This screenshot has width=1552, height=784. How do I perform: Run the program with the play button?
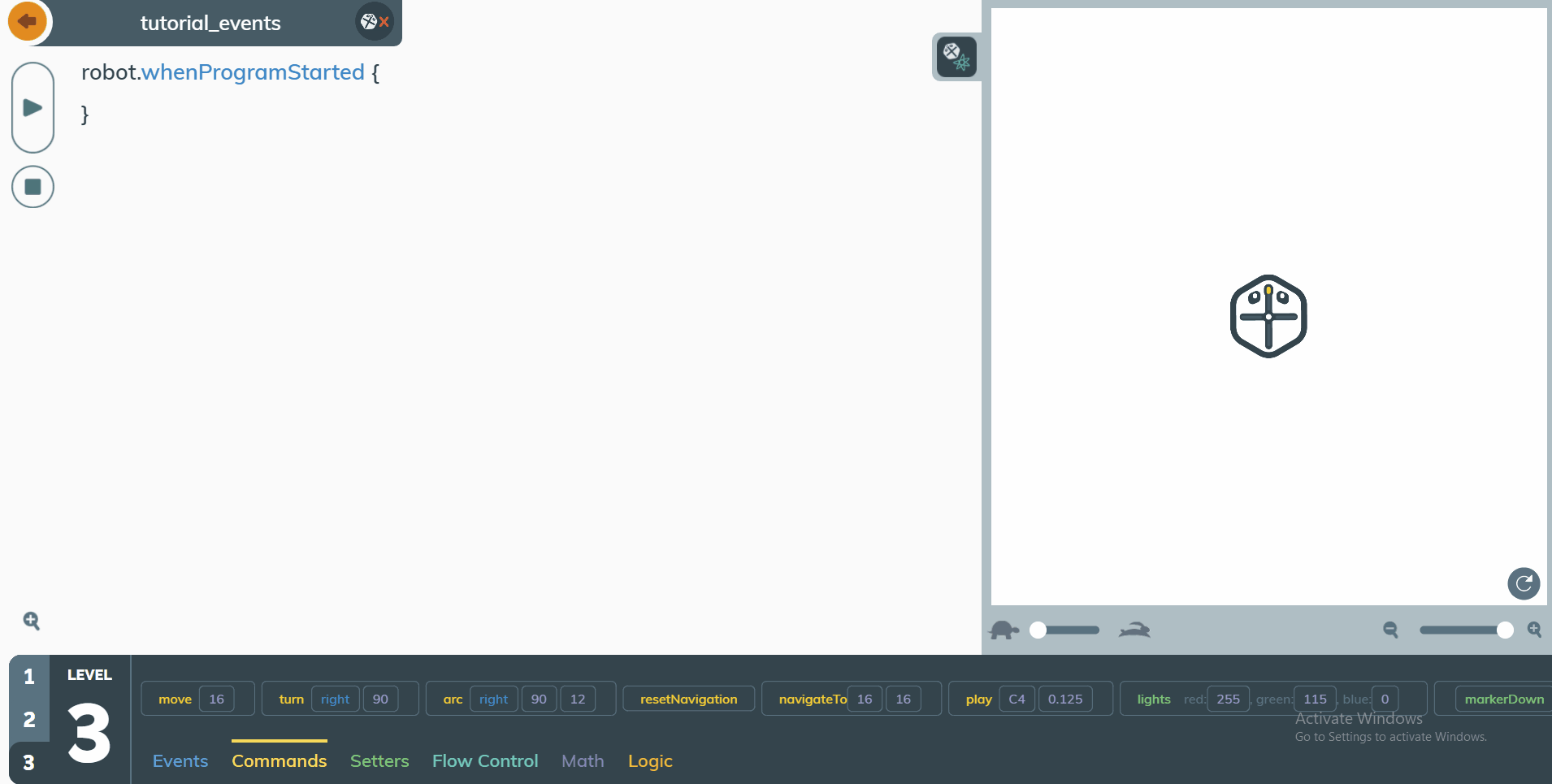[33, 107]
